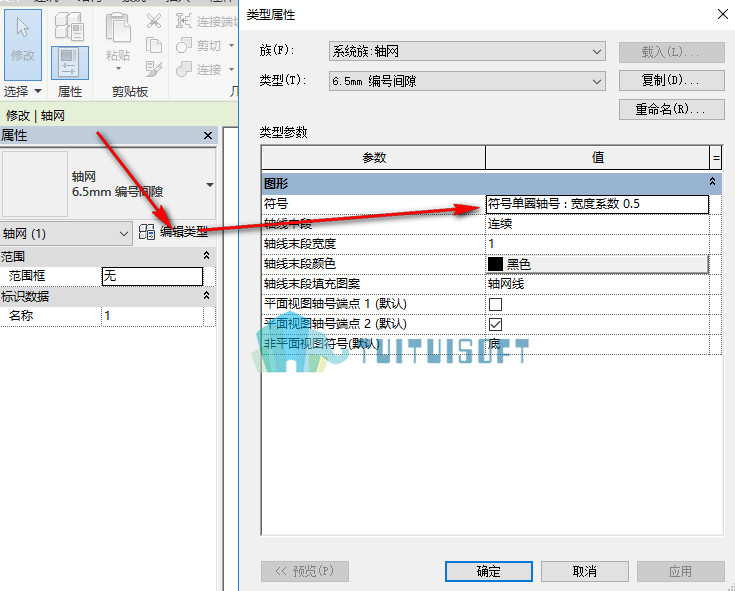
Task: Click the 范围框 property label
Action: [27, 276]
